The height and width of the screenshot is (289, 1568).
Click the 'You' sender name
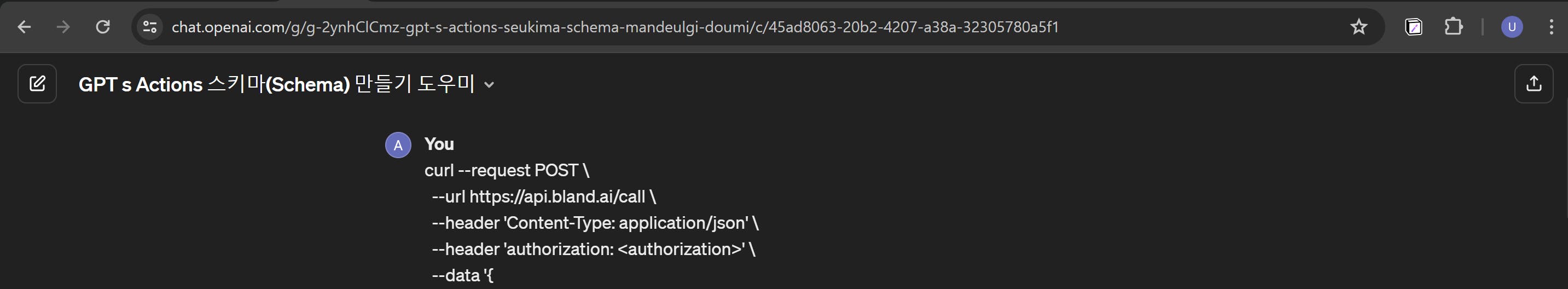pos(439,144)
